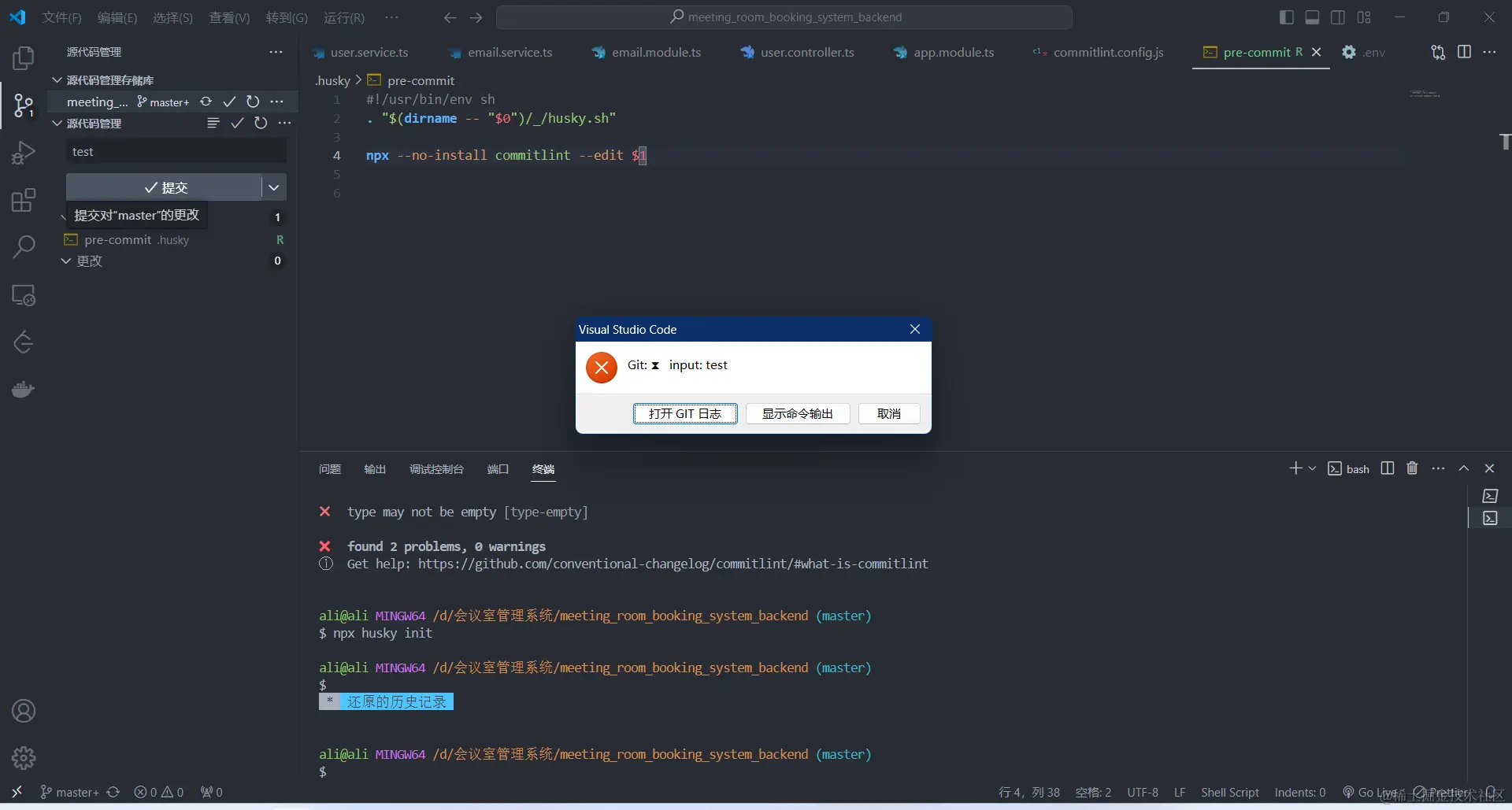The height and width of the screenshot is (810, 1512).
Task: Open the 选择(S) menu
Action: (172, 17)
